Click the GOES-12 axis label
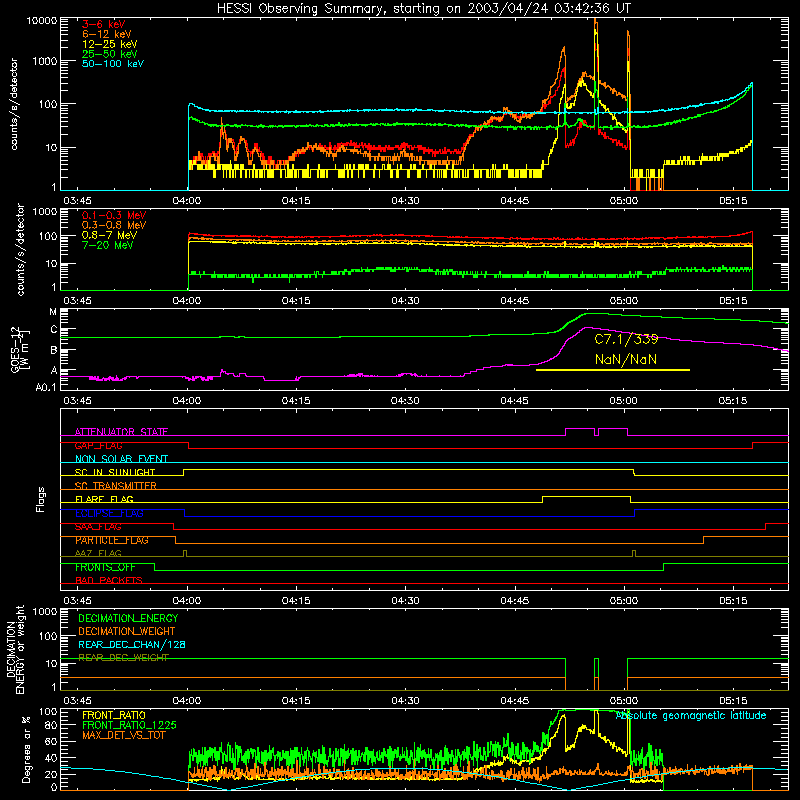Image resolution: width=800 pixels, height=800 pixels. (x=20, y=350)
